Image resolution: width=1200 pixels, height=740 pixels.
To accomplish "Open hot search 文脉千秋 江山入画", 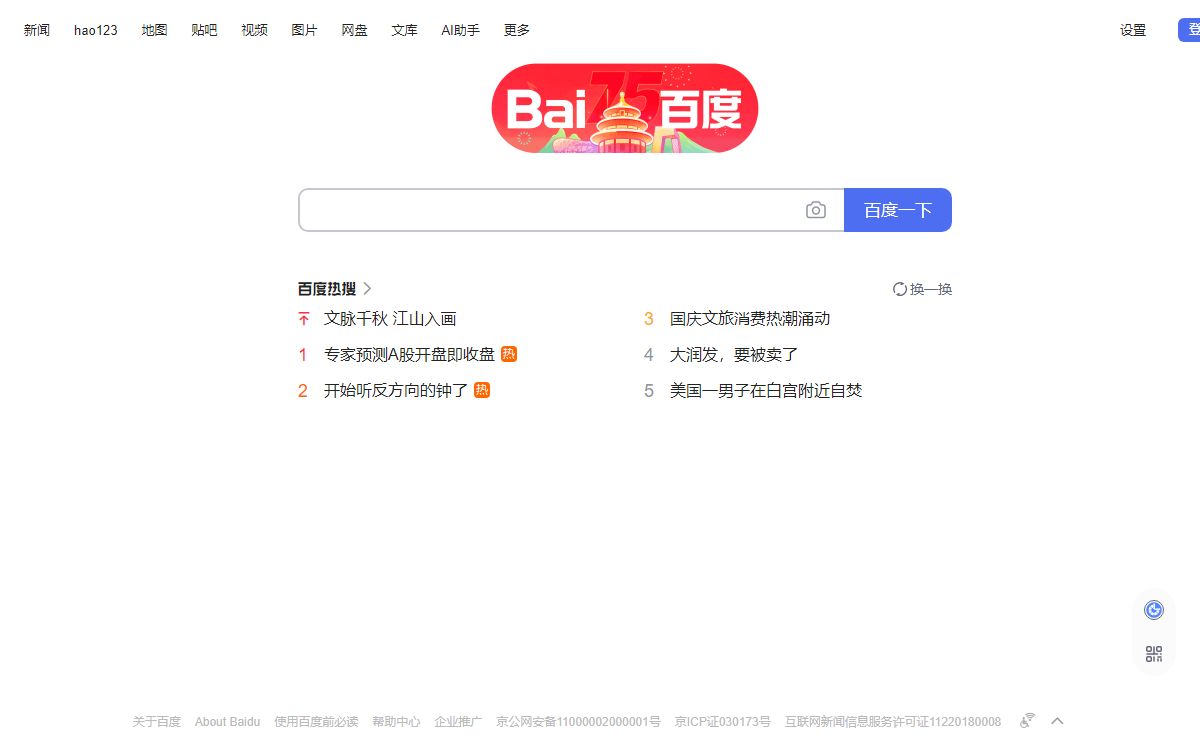I will tap(390, 319).
